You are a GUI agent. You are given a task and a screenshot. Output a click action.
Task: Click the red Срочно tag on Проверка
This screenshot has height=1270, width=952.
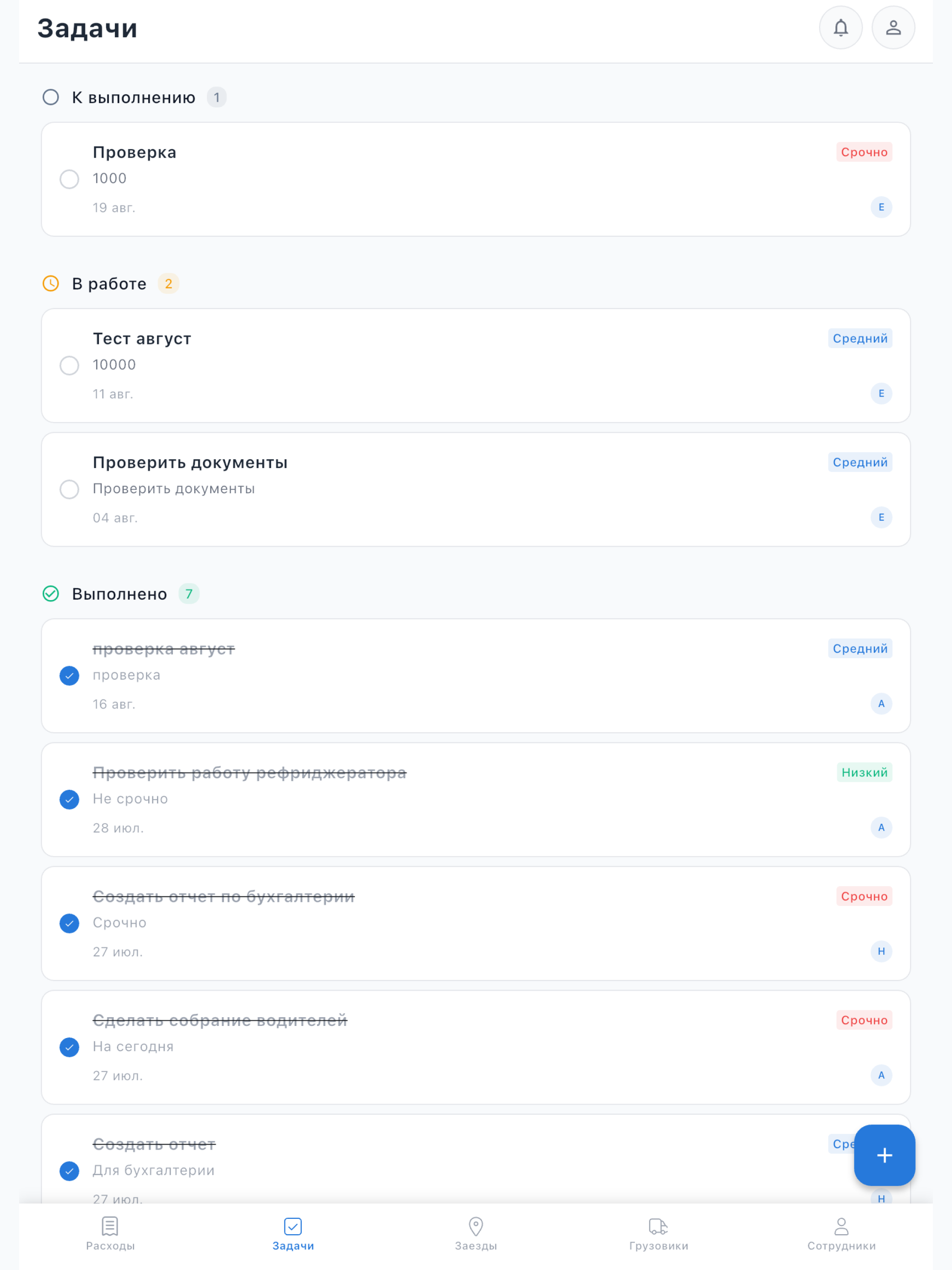tap(864, 152)
